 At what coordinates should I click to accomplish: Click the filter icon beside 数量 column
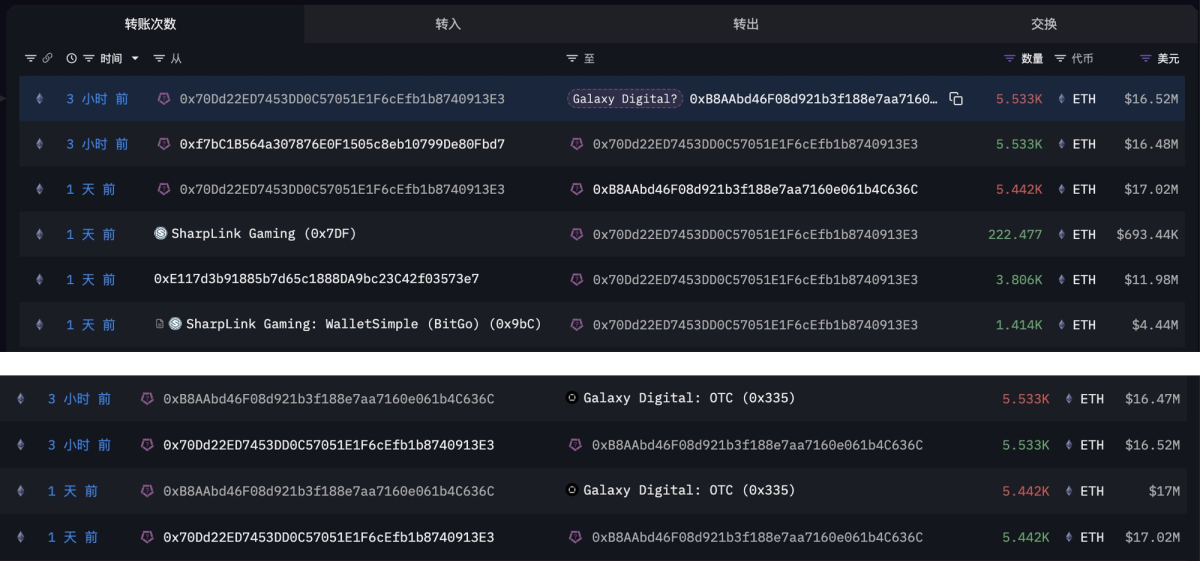click(x=1009, y=59)
